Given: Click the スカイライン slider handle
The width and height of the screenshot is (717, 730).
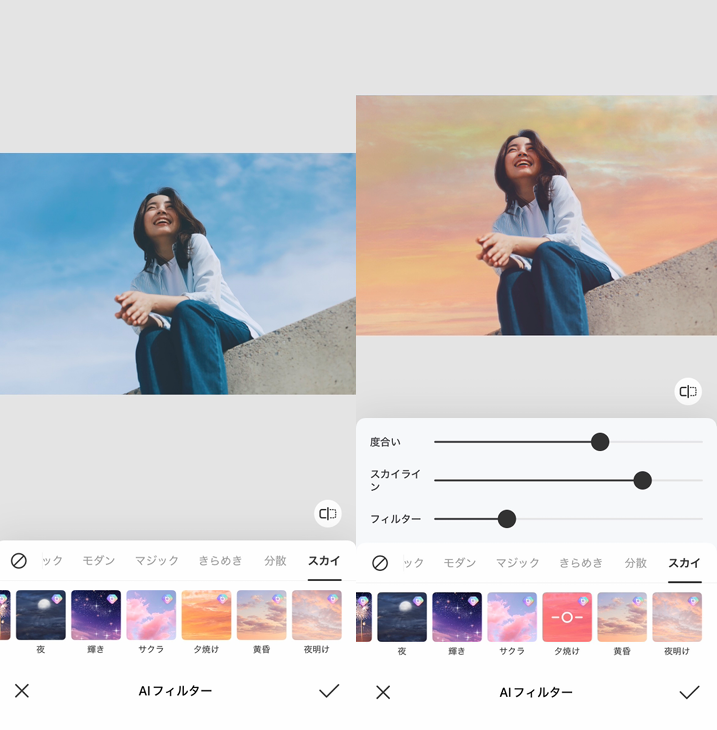Looking at the screenshot, I should [643, 480].
